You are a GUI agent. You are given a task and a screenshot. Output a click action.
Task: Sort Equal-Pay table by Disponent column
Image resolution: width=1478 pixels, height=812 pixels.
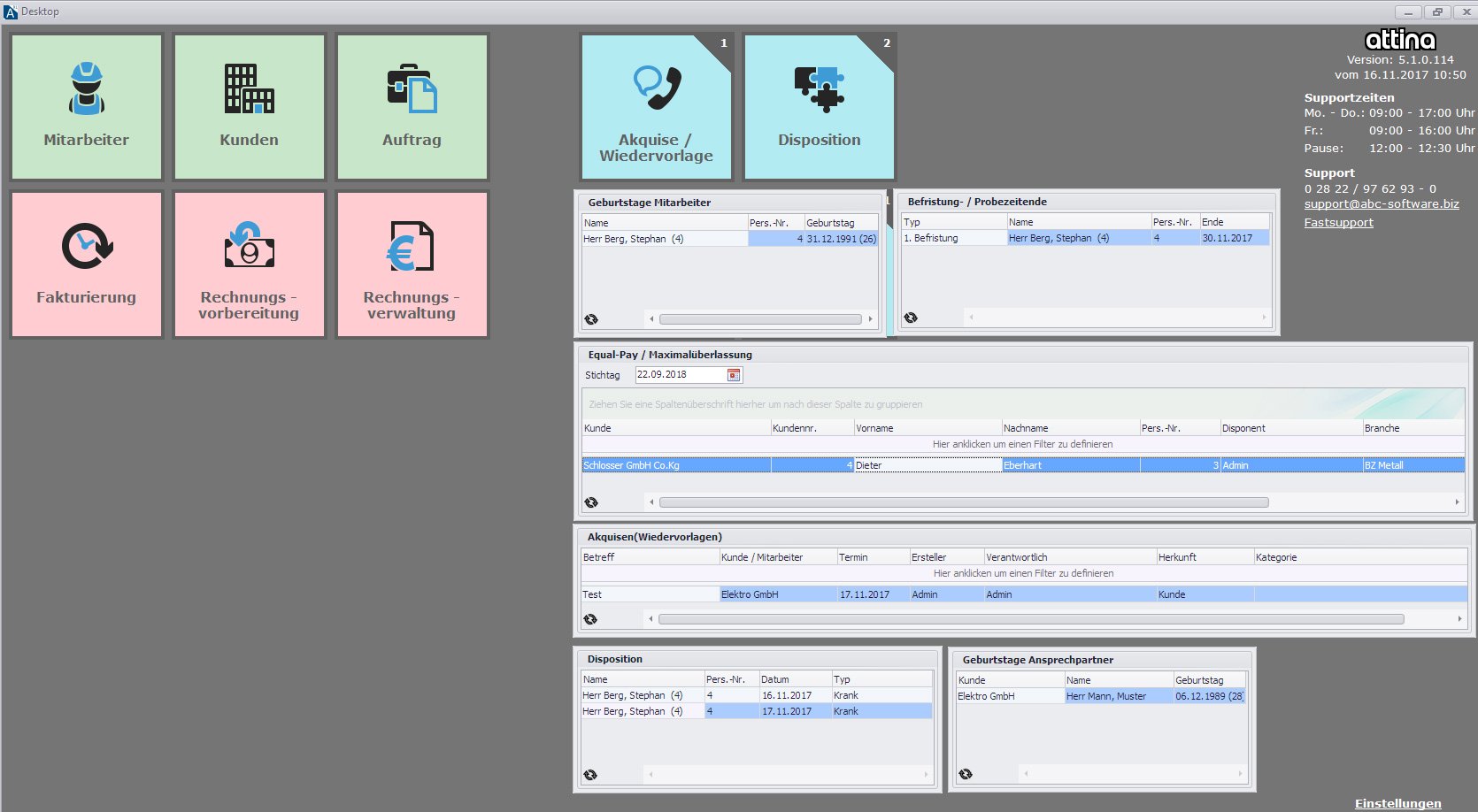click(1291, 428)
